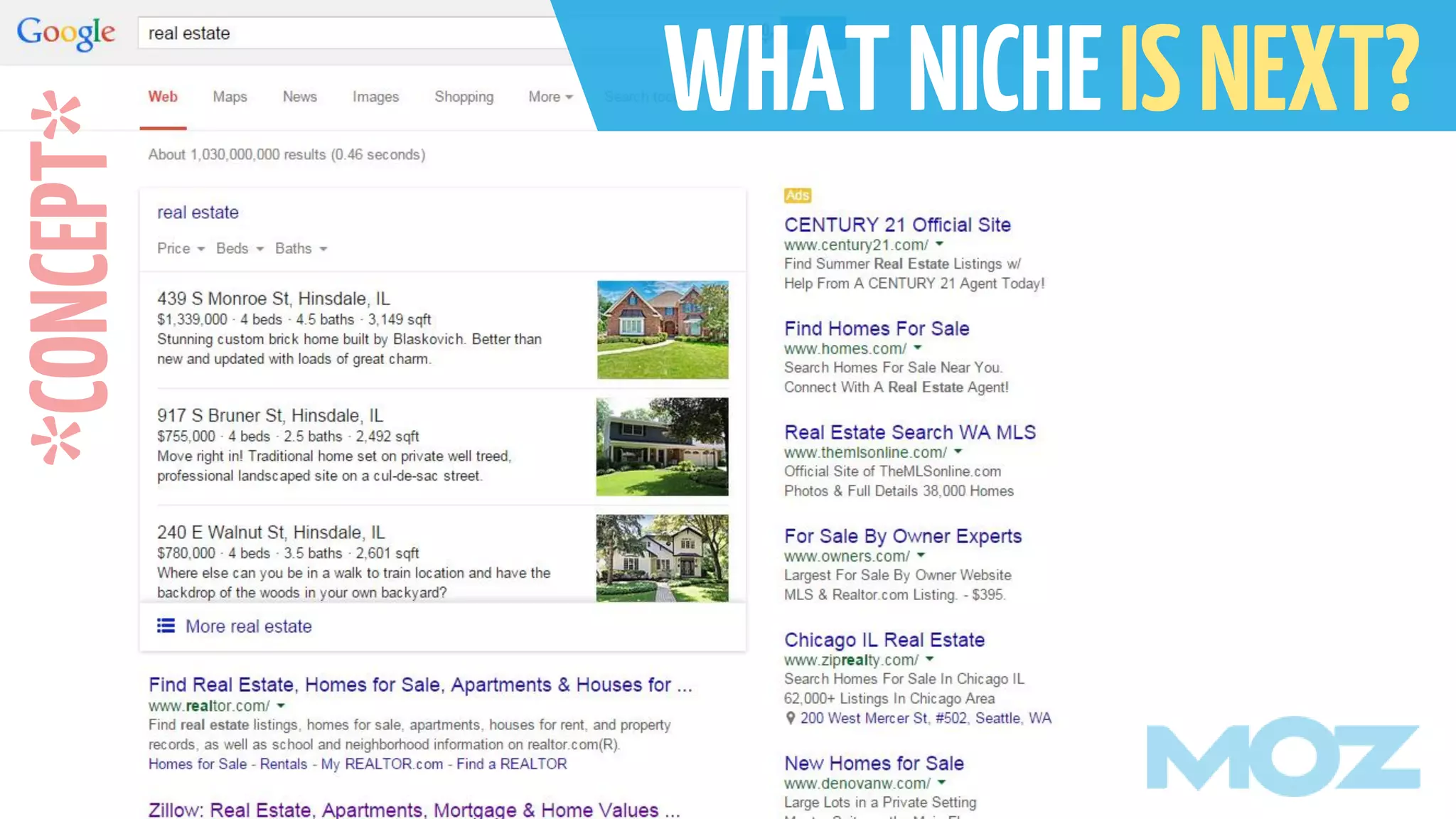This screenshot has height=819, width=1456.
Task: Select the Web search tab
Action: (x=163, y=97)
